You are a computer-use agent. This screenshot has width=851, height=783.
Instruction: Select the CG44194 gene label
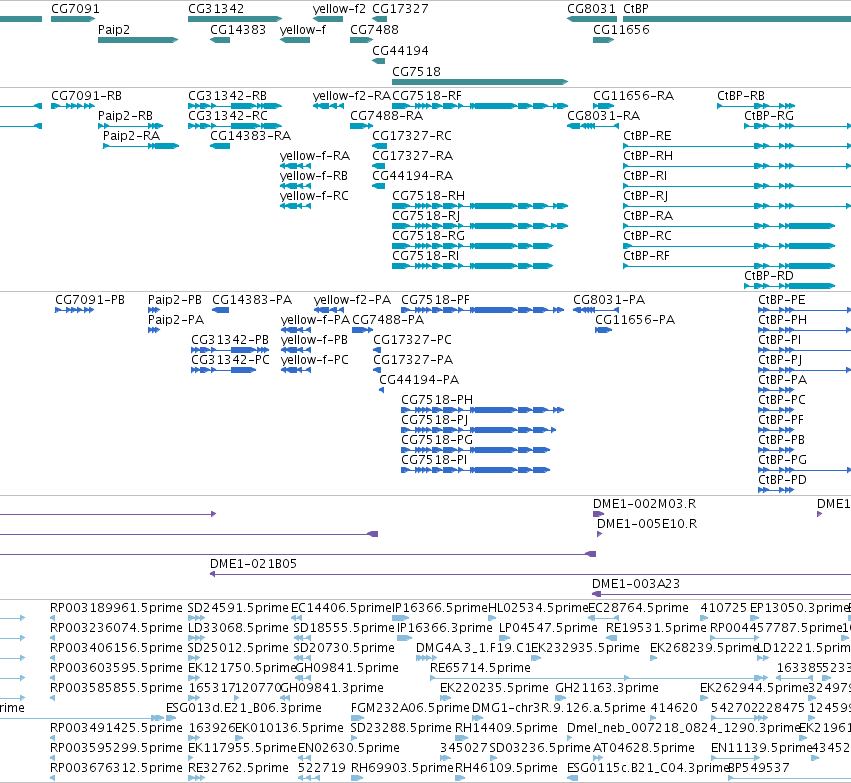click(x=401, y=51)
